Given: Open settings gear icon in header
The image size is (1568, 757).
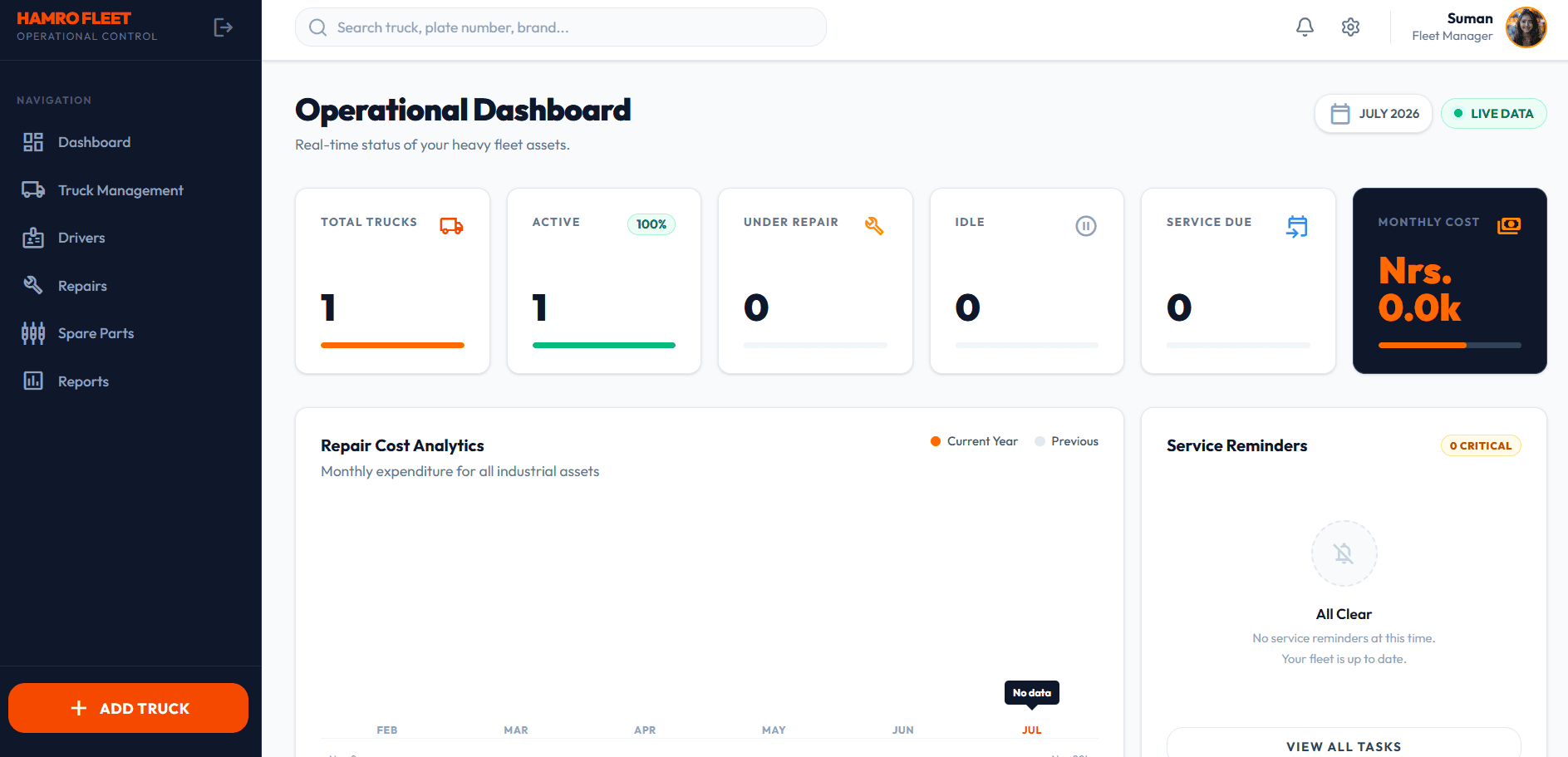Looking at the screenshot, I should (1350, 27).
